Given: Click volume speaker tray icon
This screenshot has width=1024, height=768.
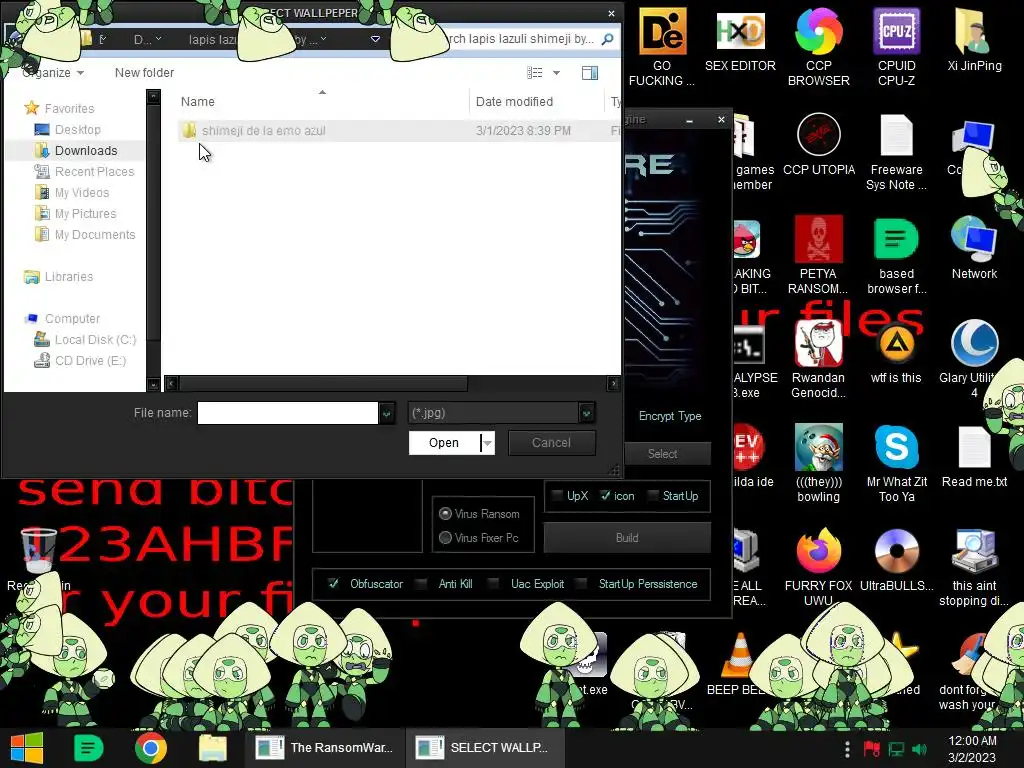Looking at the screenshot, I should coord(920,749).
